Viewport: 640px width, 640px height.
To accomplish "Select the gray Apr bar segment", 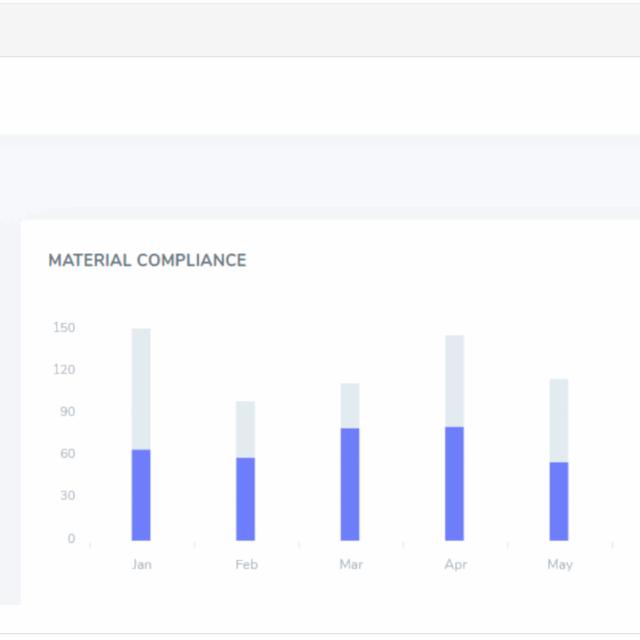I will [x=455, y=380].
